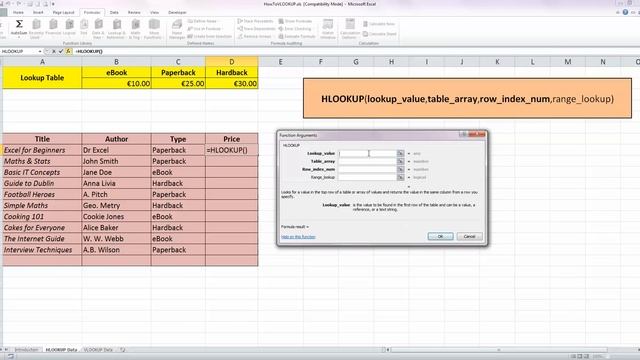This screenshot has height=360, width=640.
Task: Click Calculate Sheet
Action: (x=380, y=34)
